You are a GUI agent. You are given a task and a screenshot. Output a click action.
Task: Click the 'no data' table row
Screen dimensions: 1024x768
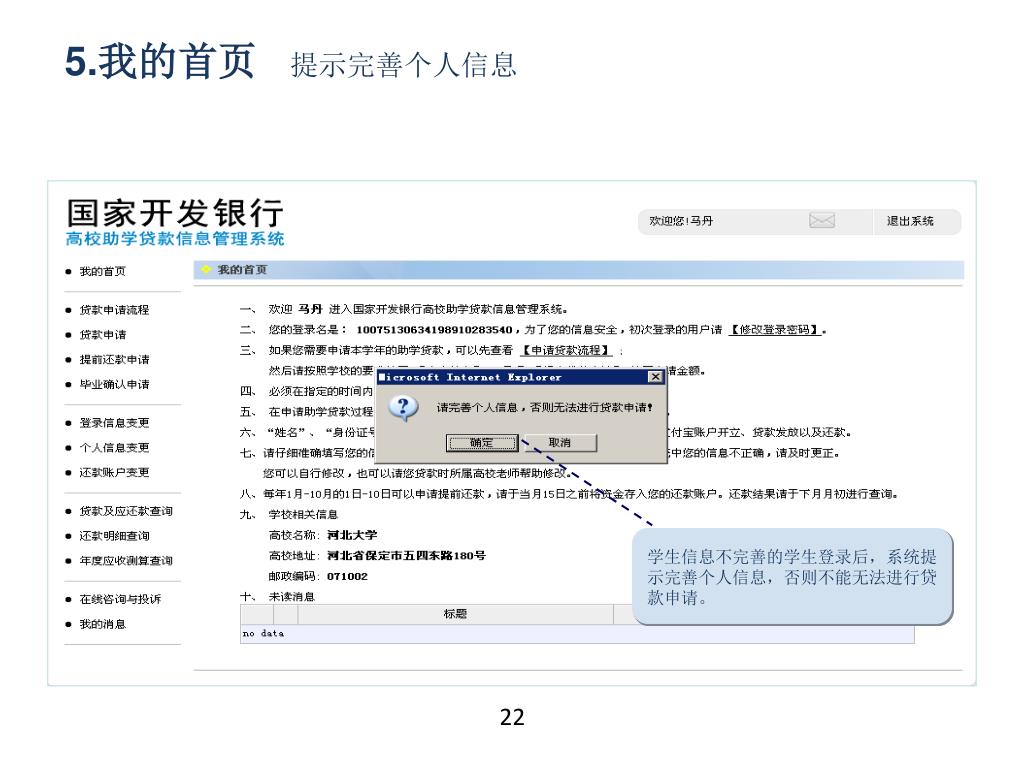pos(577,633)
